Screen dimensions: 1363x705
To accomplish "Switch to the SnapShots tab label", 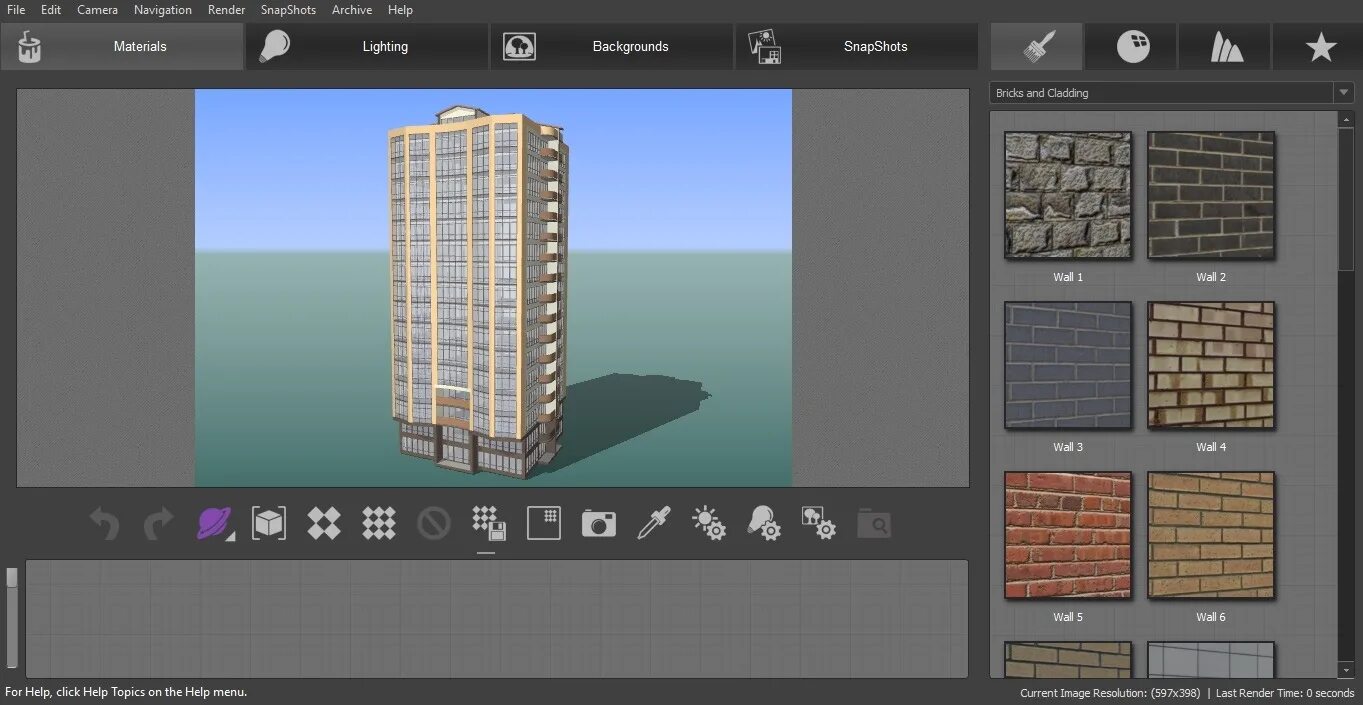I will click(x=876, y=46).
